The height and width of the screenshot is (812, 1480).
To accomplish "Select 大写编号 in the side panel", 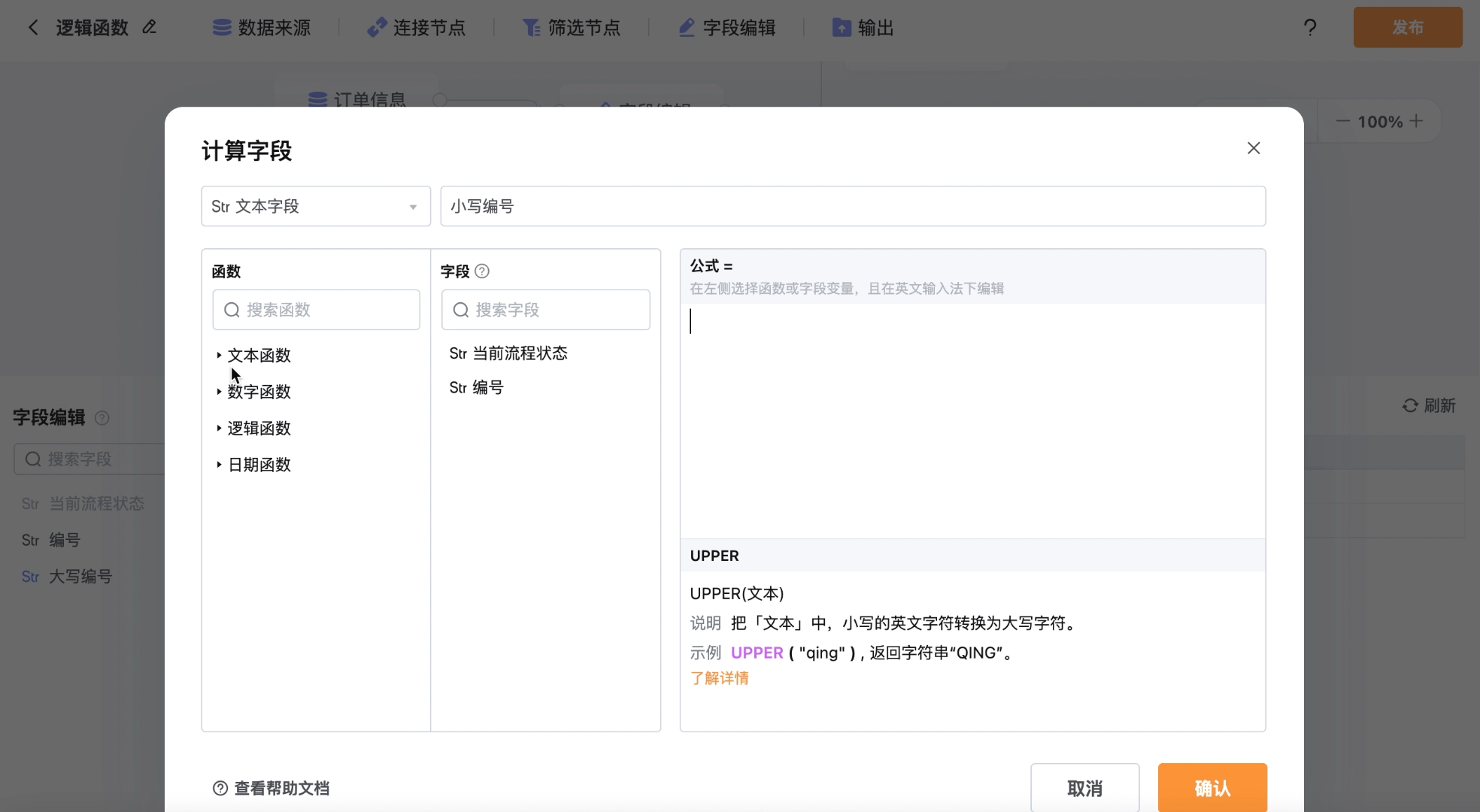I will [x=67, y=577].
